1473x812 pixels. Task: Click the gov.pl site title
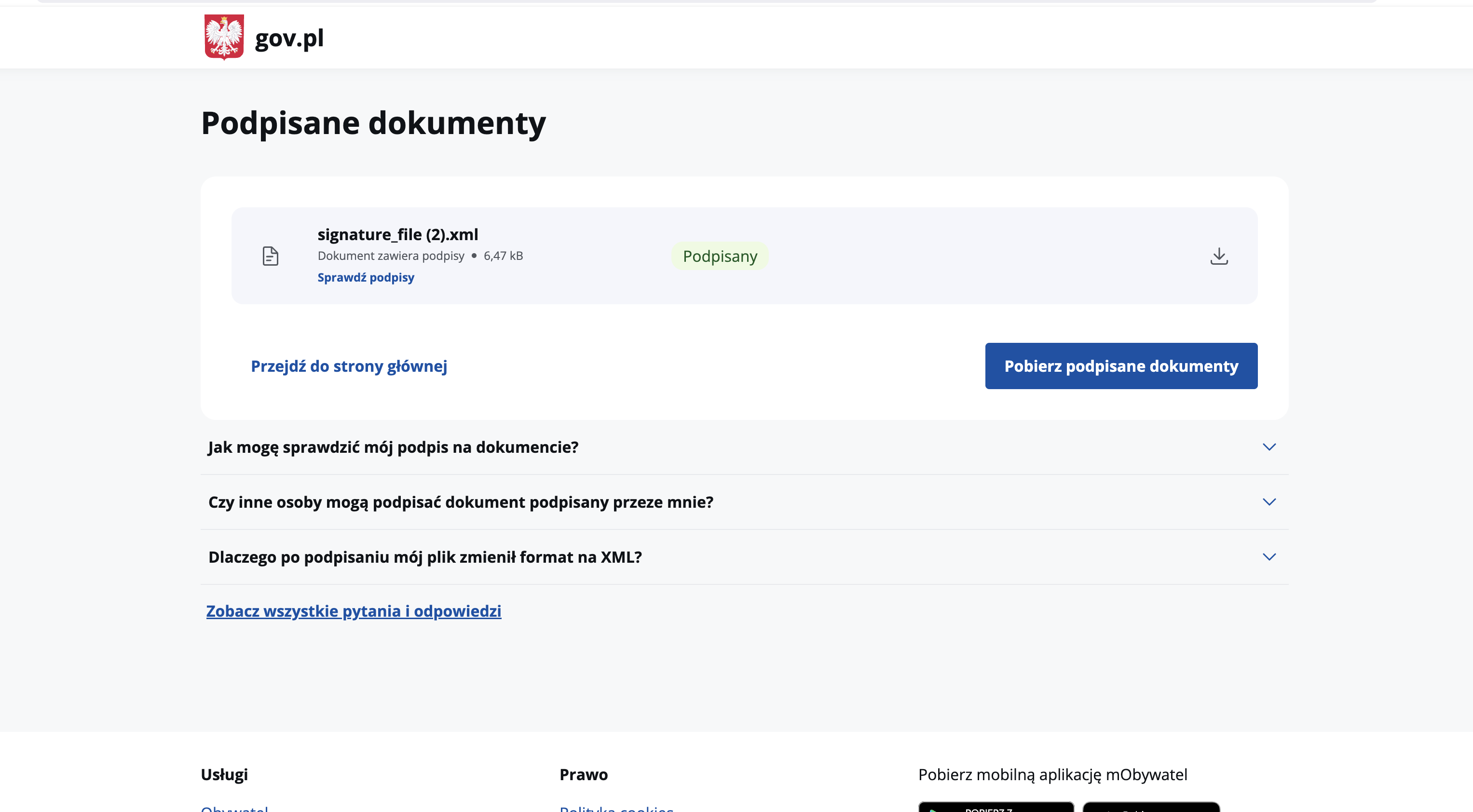(289, 38)
